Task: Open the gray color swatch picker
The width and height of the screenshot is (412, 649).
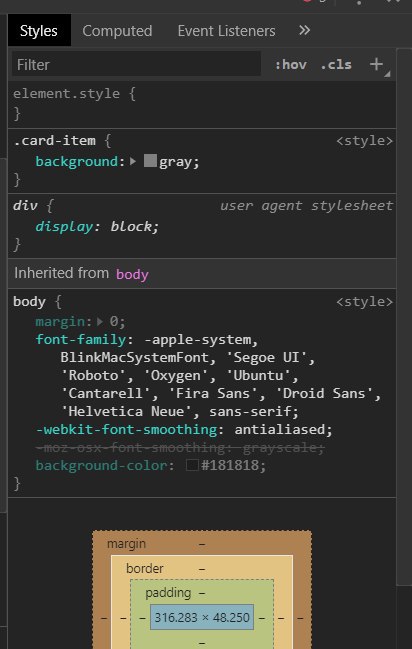Action: [150, 161]
